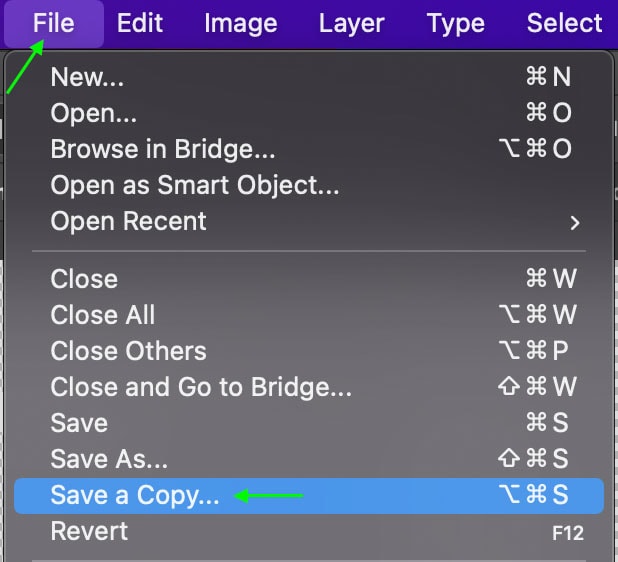Click the Open Recent submenu arrow
The width and height of the screenshot is (618, 562).
575,222
